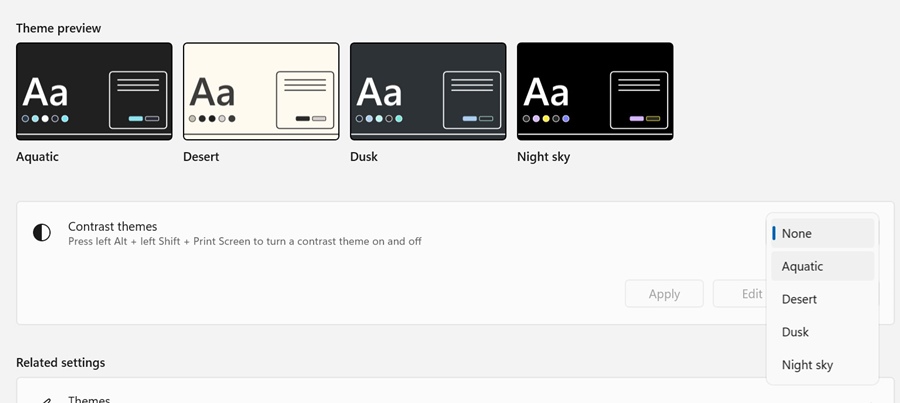Click the Themes icon under Related settings

44,399
